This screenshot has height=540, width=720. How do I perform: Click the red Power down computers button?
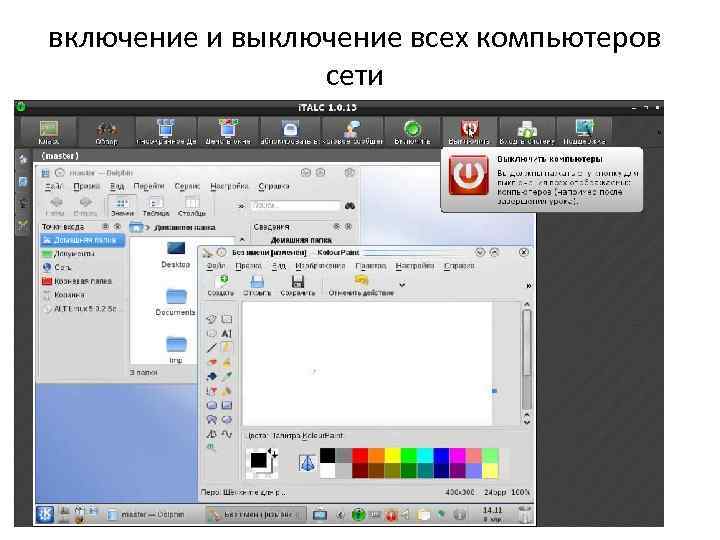coord(469,132)
